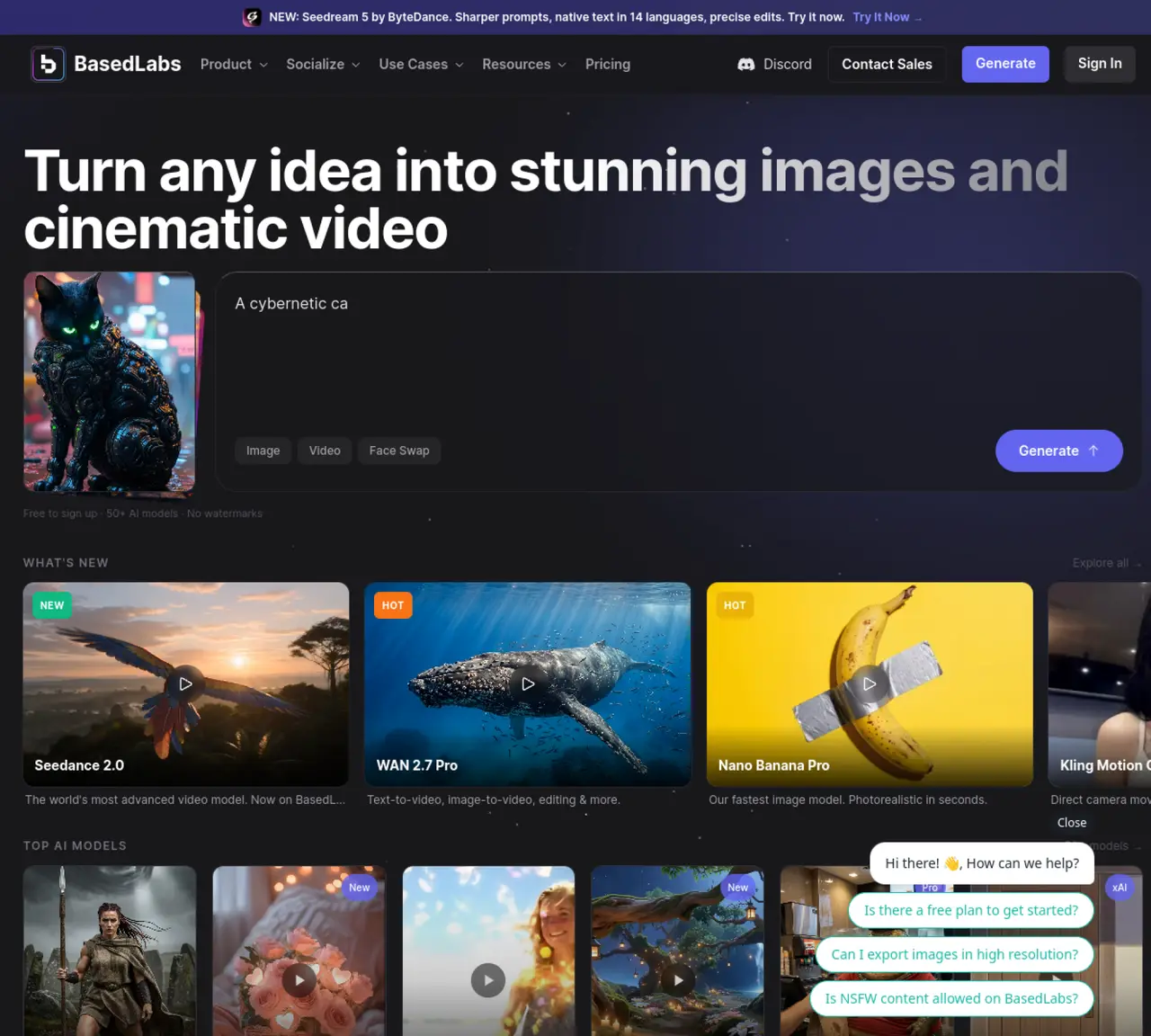Click the Seedance 2.0 title
Screen dimensions: 1151x1036
tap(79, 765)
